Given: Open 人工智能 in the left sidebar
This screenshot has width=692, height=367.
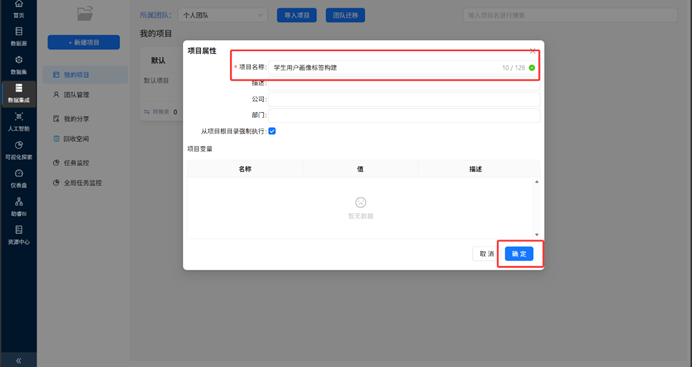Looking at the screenshot, I should [x=19, y=122].
